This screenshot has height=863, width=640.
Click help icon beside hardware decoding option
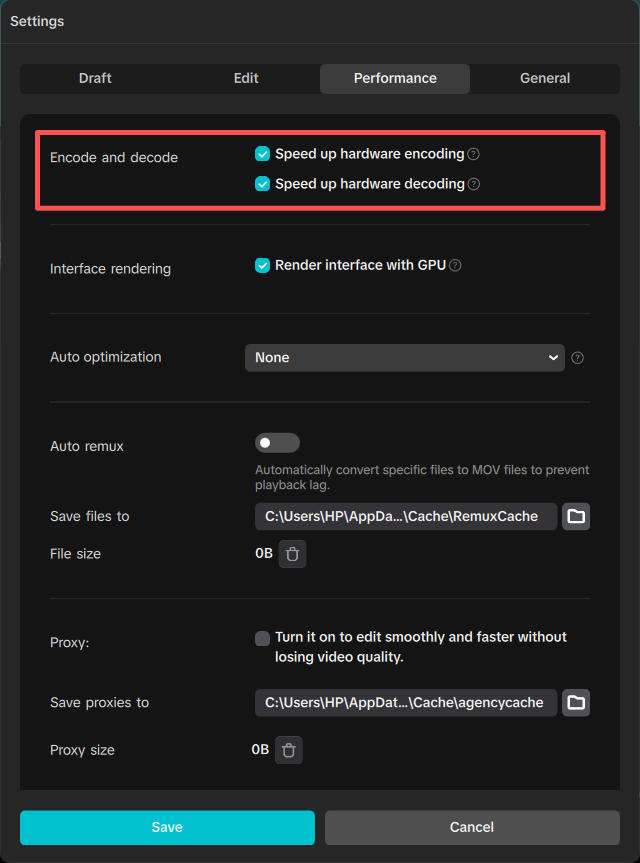pyautogui.click(x=474, y=184)
